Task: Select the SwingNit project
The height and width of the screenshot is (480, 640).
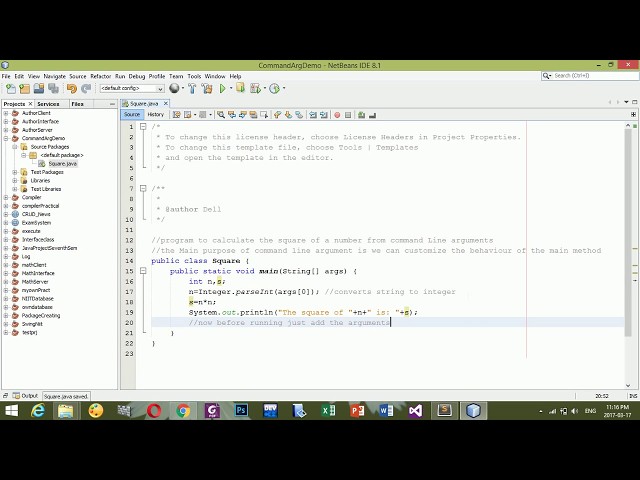Action: [32, 324]
